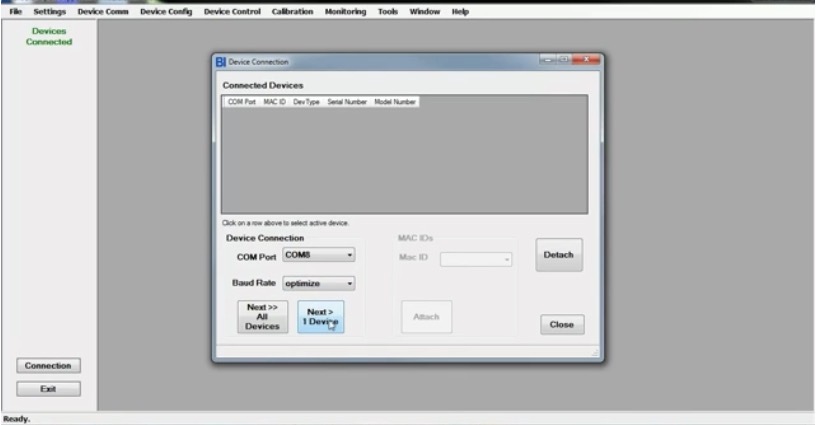818x425 pixels.
Task: Open the Device Control menu
Action: click(232, 11)
